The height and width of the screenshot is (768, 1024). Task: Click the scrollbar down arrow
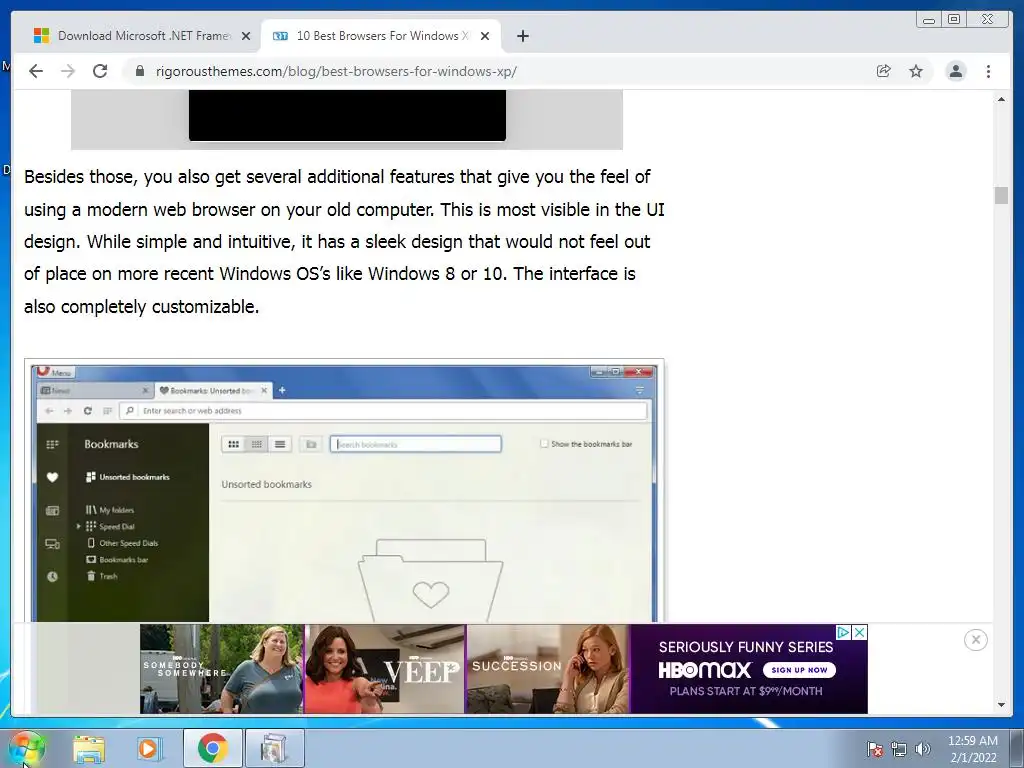click(x=1001, y=705)
